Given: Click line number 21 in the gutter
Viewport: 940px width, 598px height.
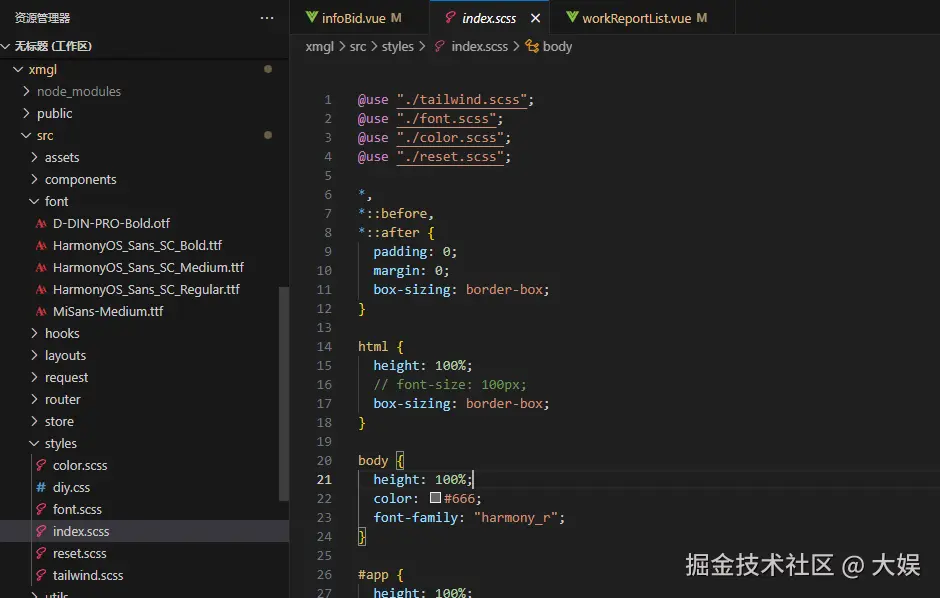Looking at the screenshot, I should [x=324, y=479].
